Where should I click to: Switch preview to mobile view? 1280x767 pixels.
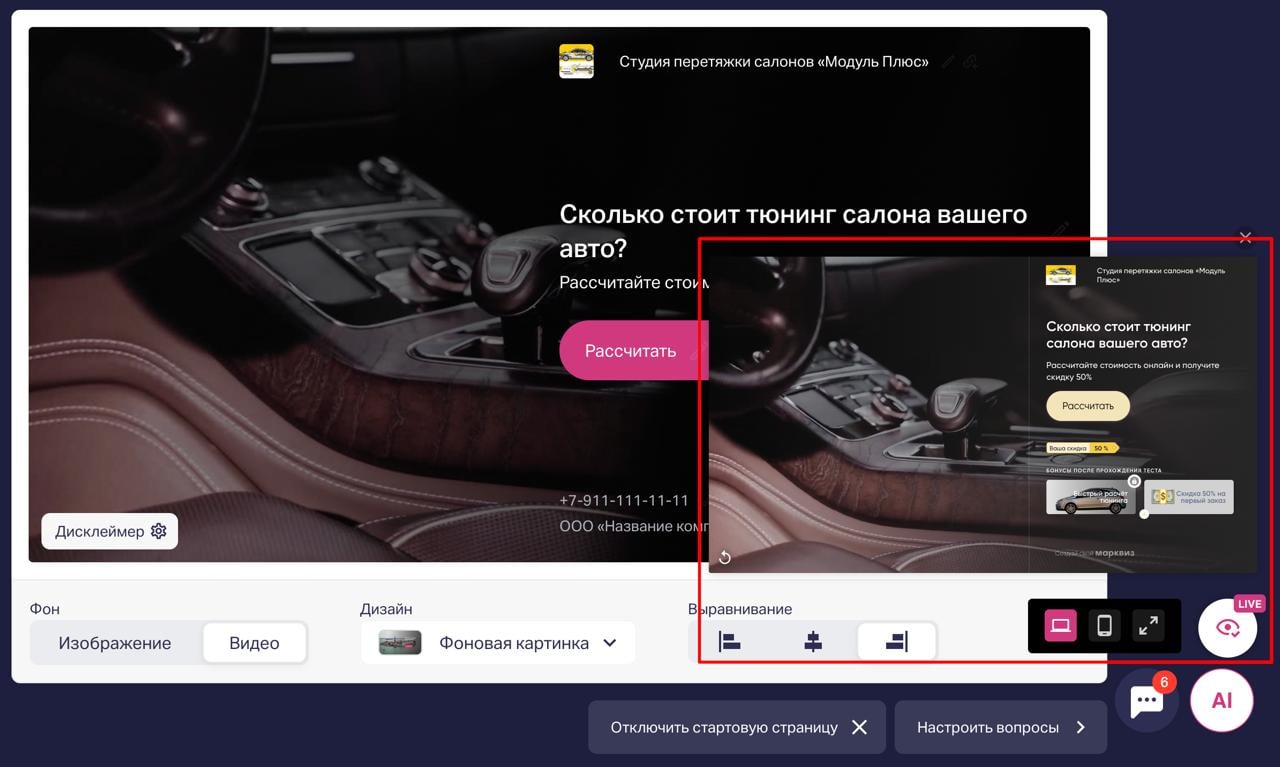click(1105, 626)
